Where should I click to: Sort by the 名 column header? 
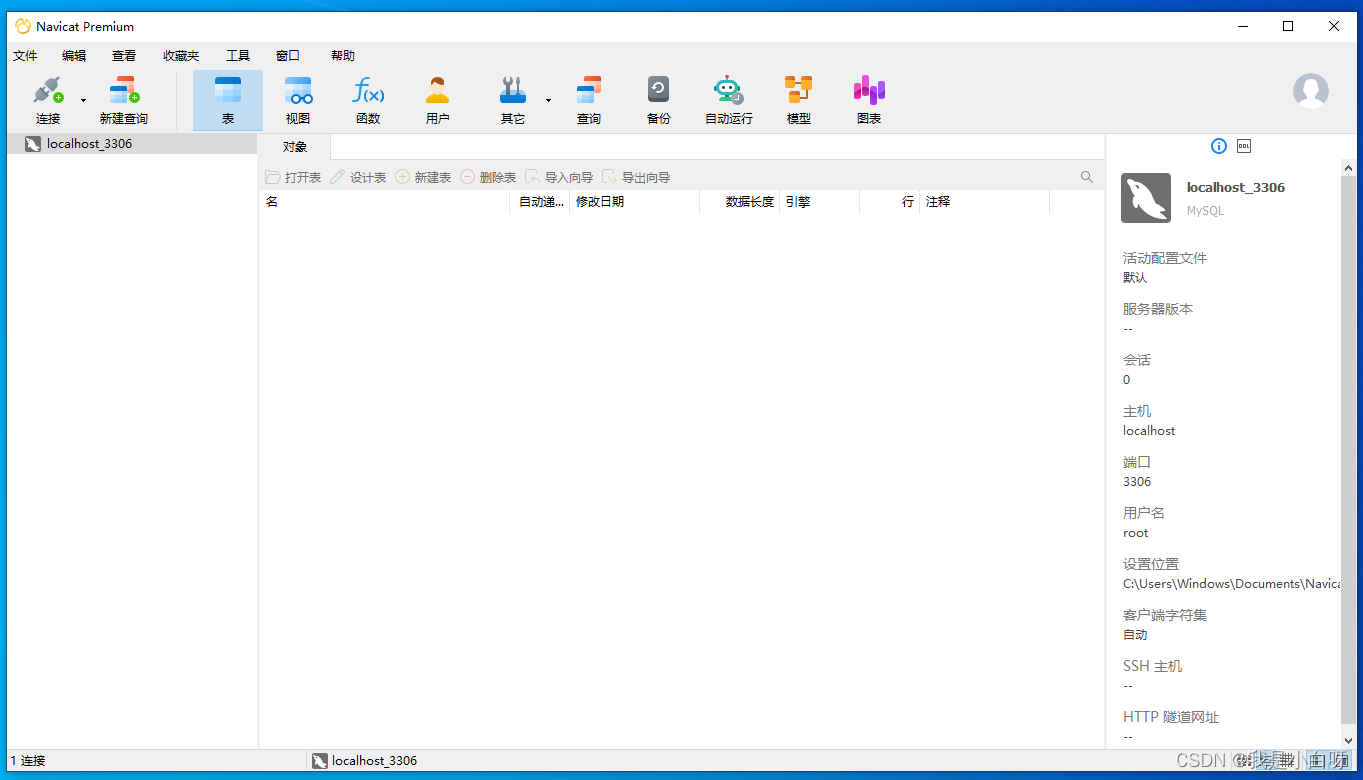[x=385, y=202]
